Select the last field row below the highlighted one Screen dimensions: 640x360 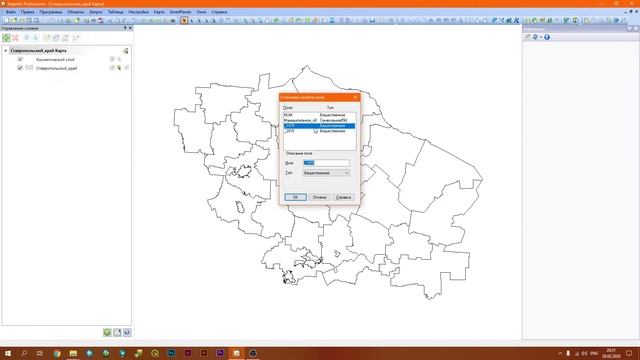(x=319, y=131)
